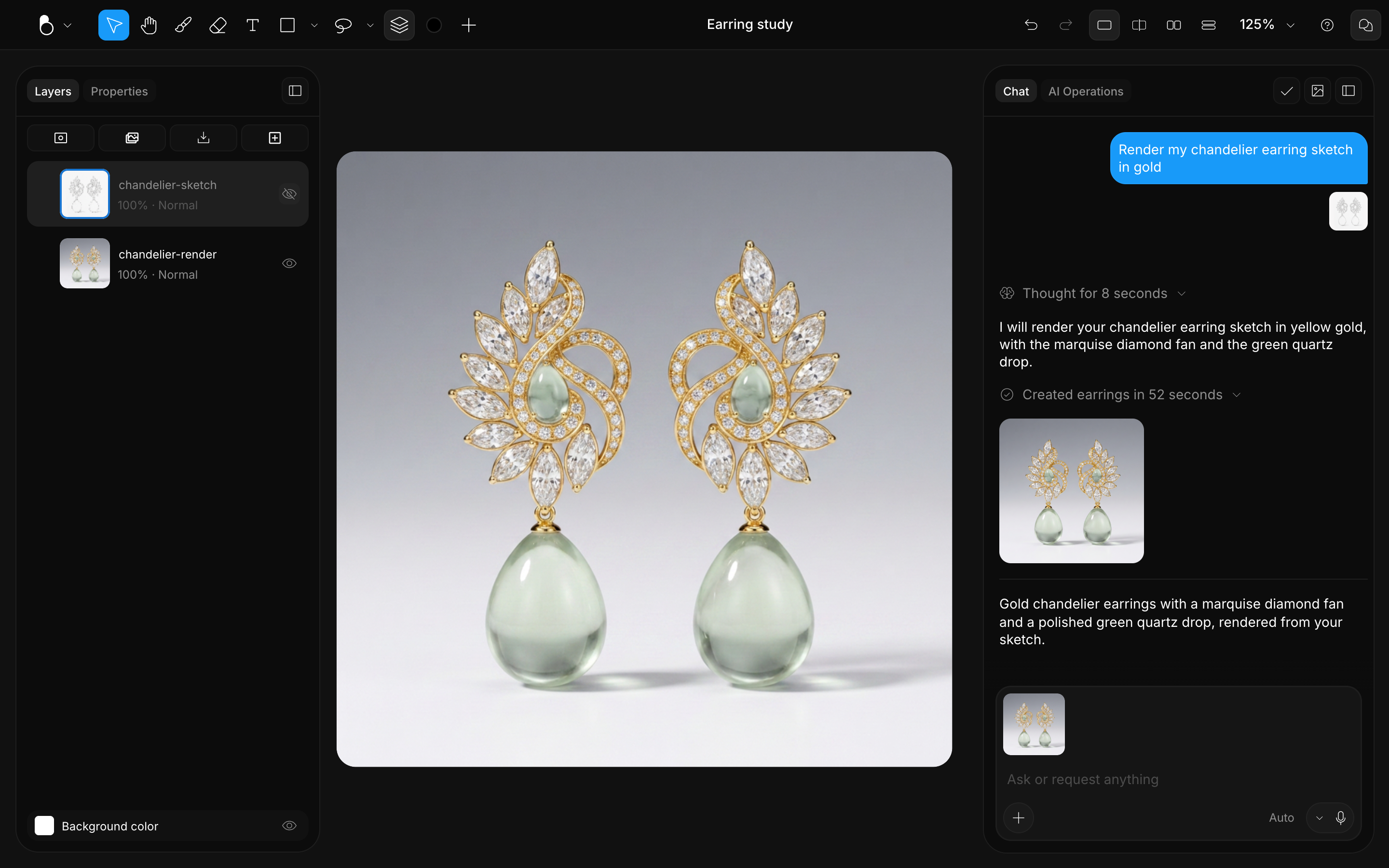Open the Auto model dropdown
Viewport: 1389px width, 868px height.
pos(1319,817)
